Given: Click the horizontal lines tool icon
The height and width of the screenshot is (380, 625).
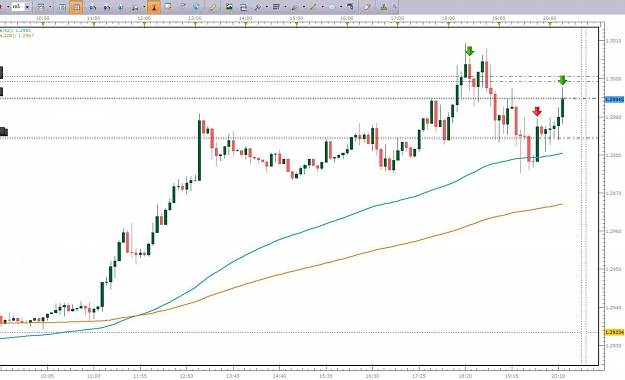Looking at the screenshot, I should (x=276, y=7).
